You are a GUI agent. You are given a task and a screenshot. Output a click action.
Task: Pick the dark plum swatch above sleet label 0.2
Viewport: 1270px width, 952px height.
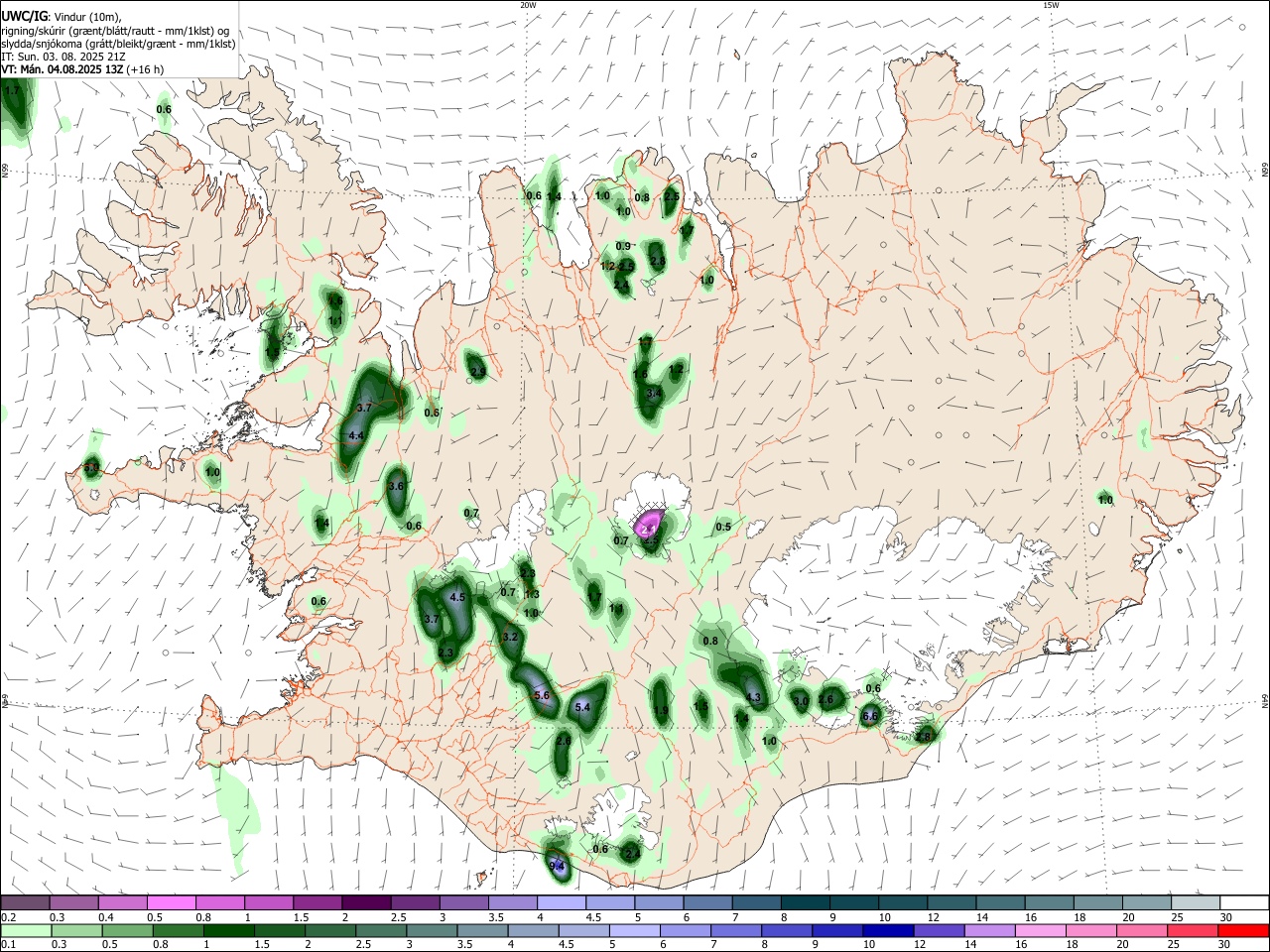pos(25,902)
